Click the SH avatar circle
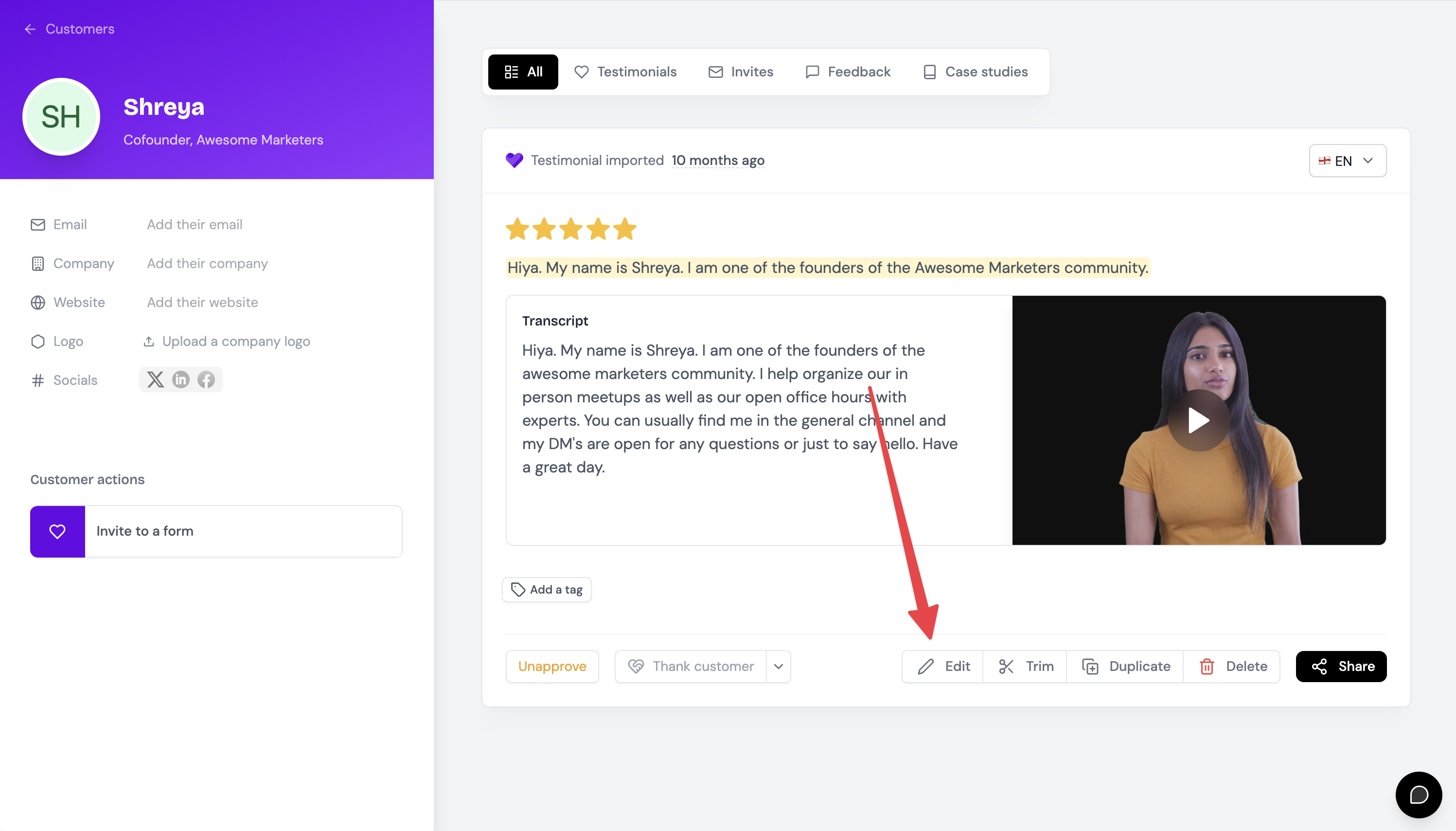Image resolution: width=1456 pixels, height=831 pixels. tap(61, 117)
